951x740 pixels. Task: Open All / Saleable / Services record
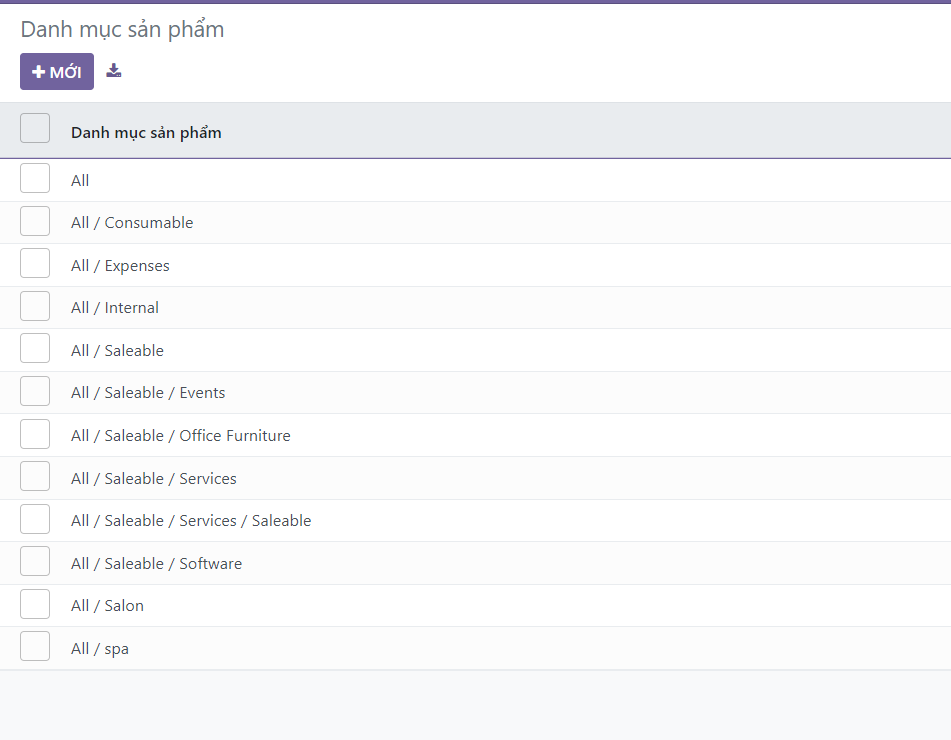(x=154, y=479)
